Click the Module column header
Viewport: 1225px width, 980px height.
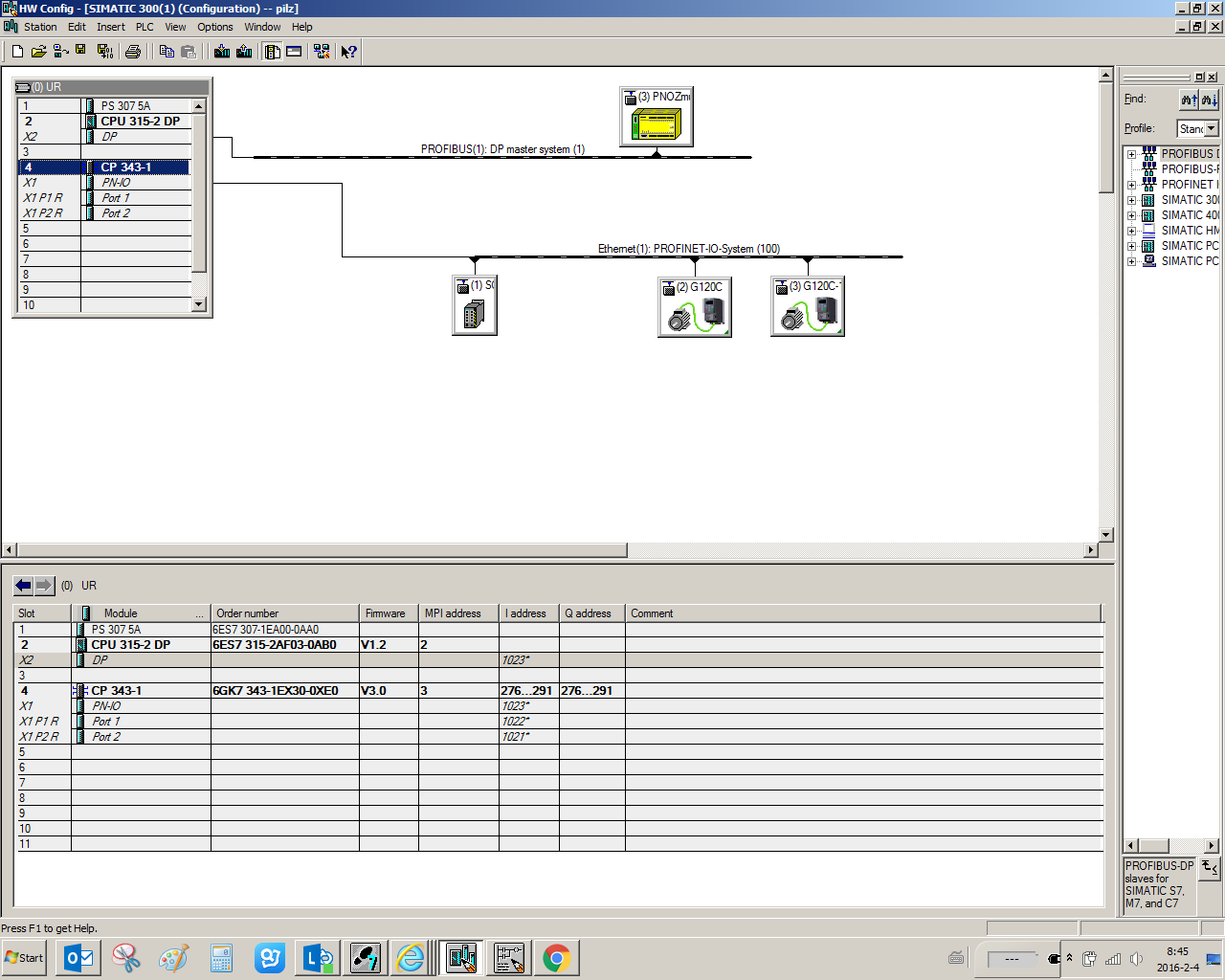tap(142, 613)
